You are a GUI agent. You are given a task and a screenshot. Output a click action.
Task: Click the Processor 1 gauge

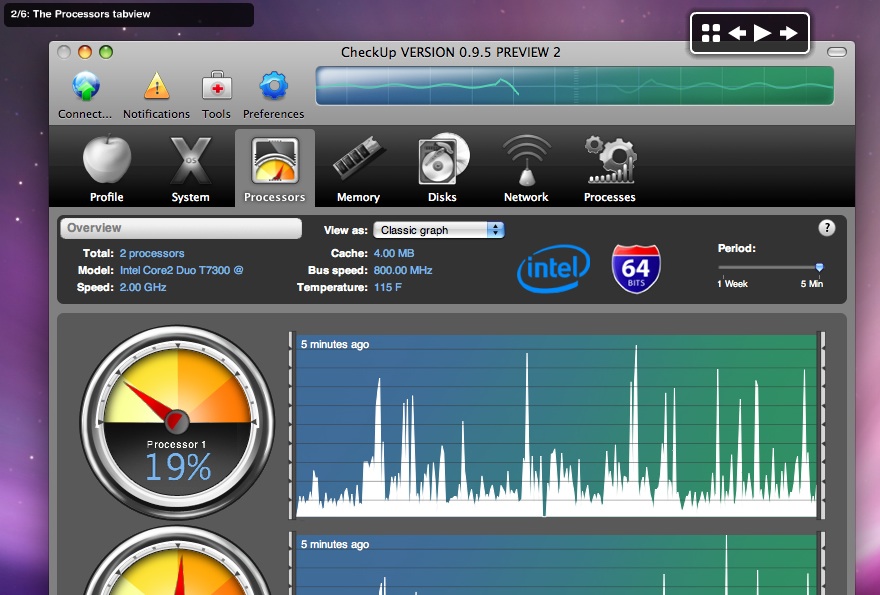(x=177, y=422)
